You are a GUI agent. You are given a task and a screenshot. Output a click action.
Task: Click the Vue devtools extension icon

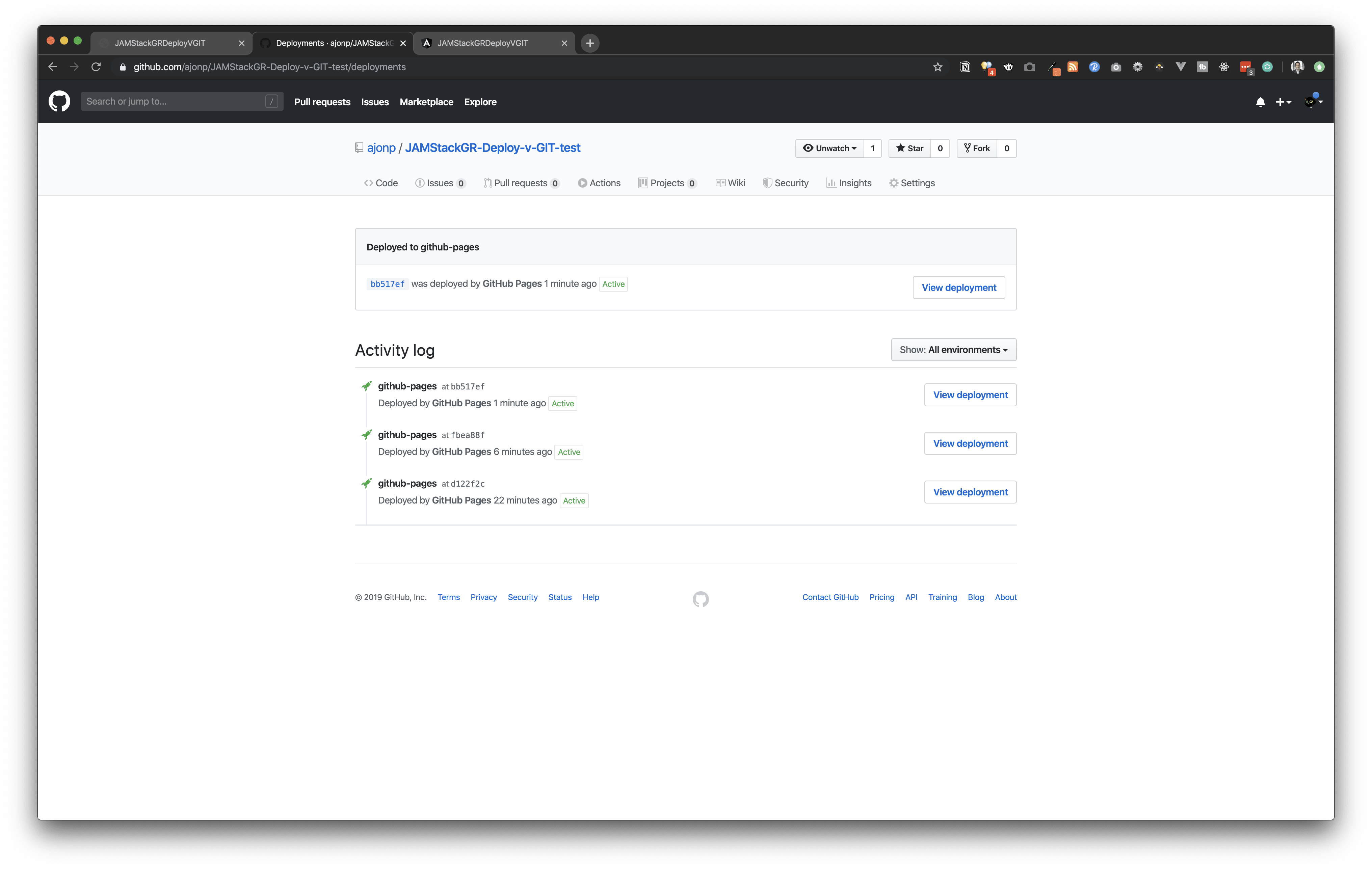1181,66
